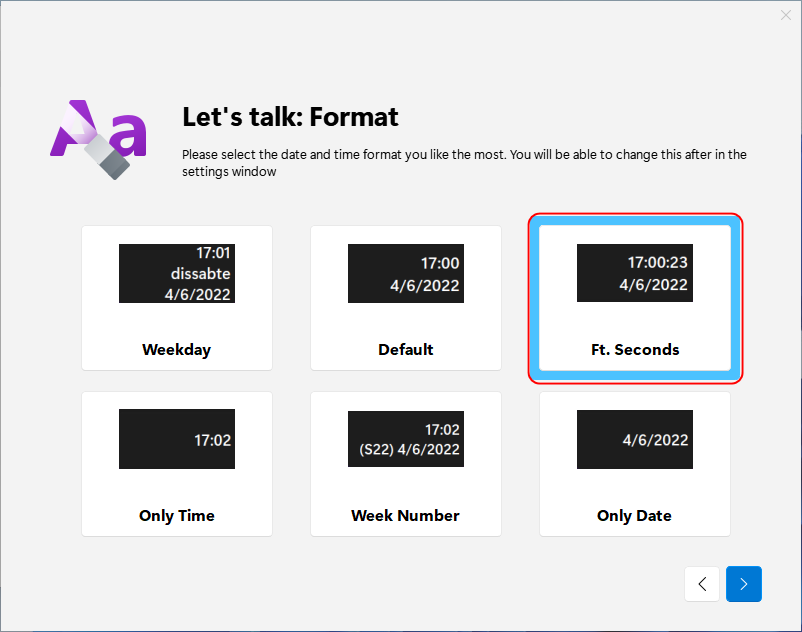Click the Let's talk: Format heading

click(x=290, y=117)
